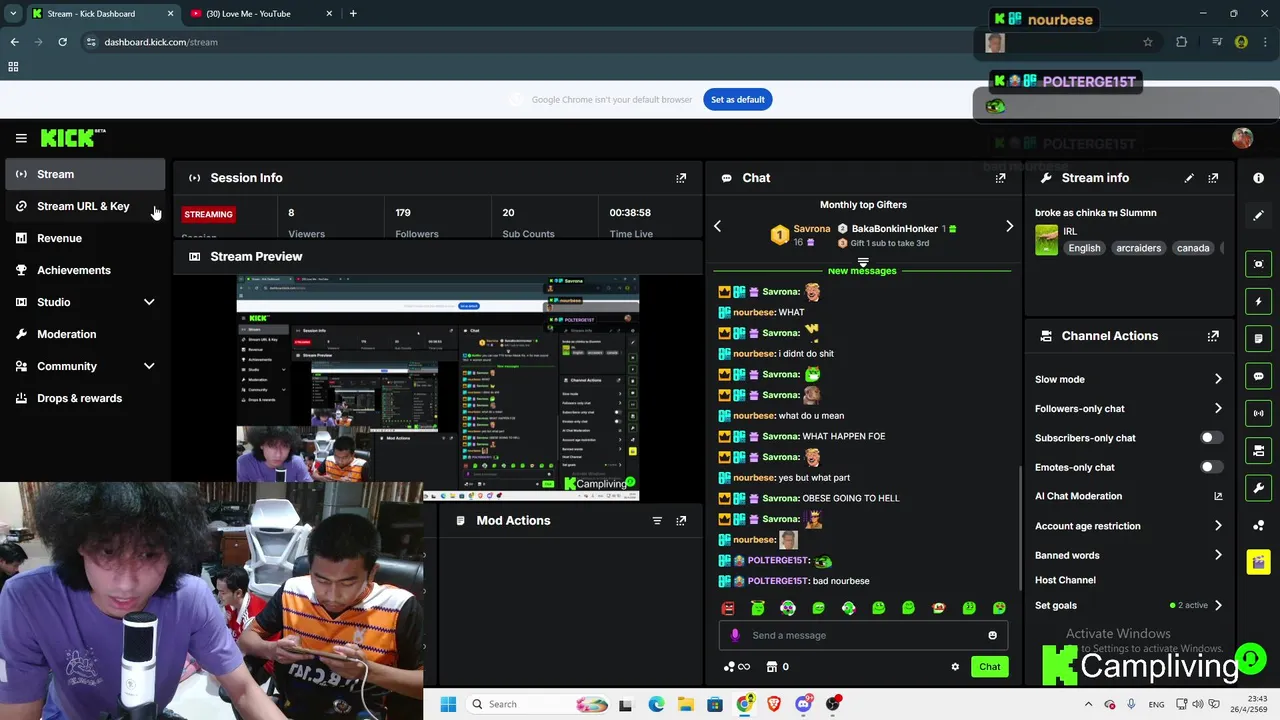Screen dimensions: 1280x720
Task: Open the emoji picker in the message box
Action: point(992,635)
